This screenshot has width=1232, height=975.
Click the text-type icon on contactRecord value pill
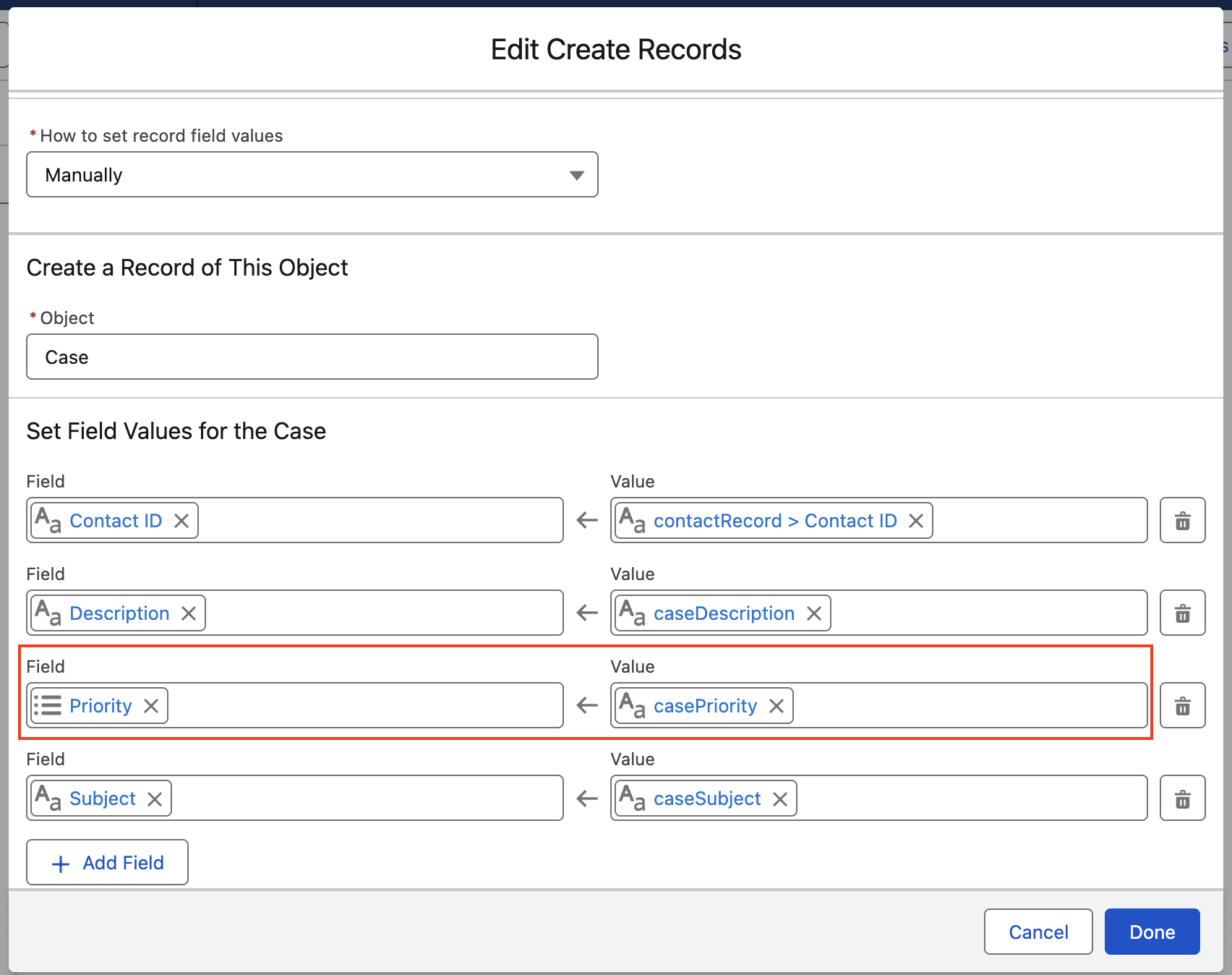click(632, 520)
